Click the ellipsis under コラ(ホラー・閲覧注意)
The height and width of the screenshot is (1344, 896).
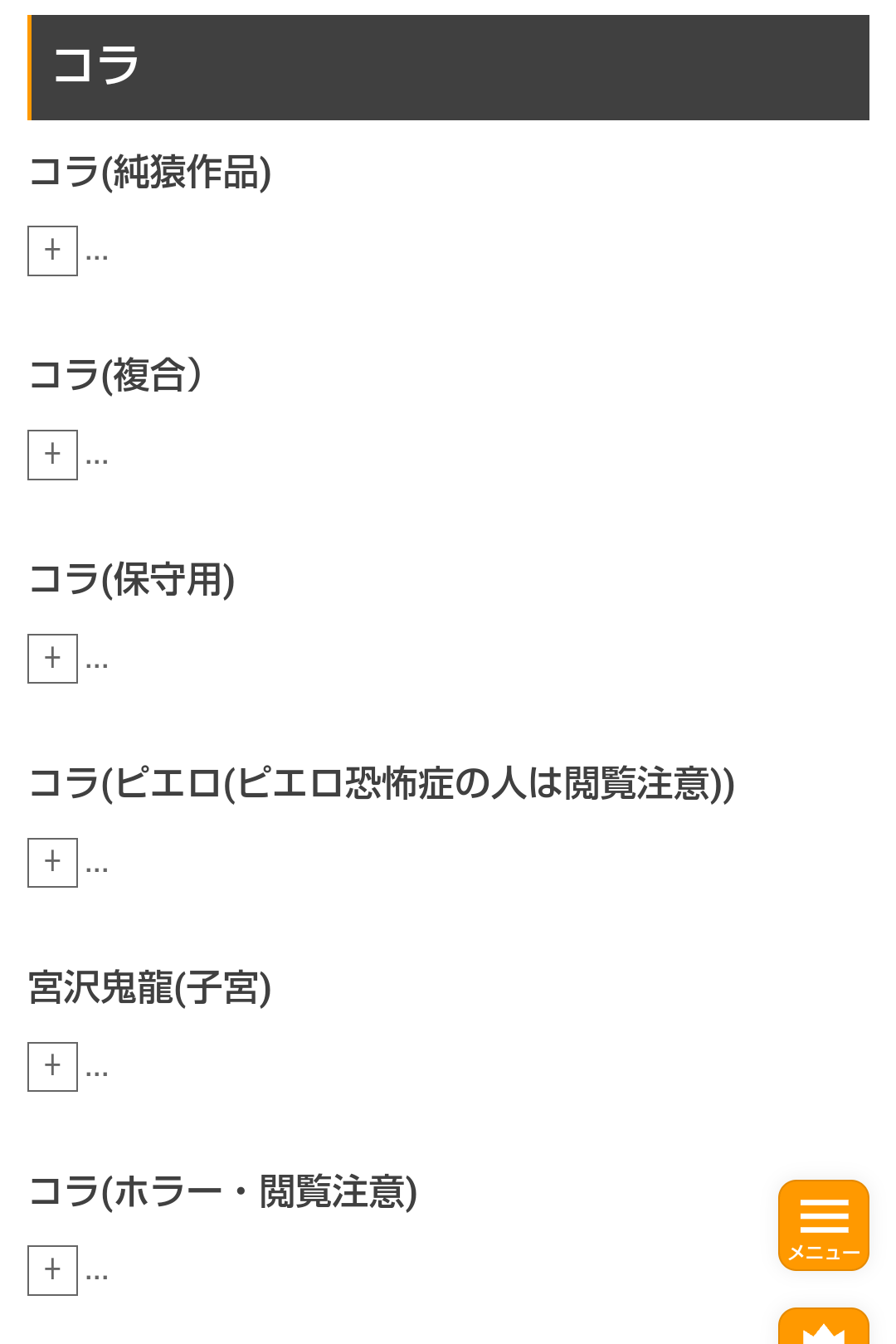pyautogui.click(x=96, y=1276)
